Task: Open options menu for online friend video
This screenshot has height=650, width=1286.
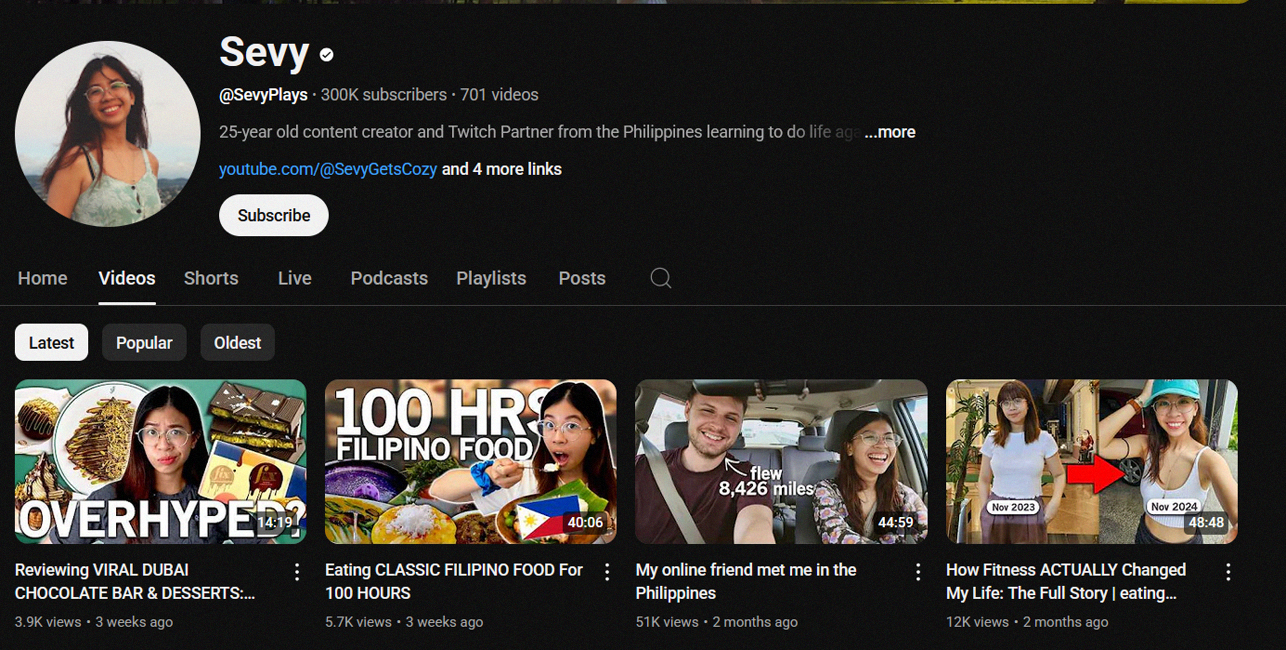Action: pos(918,571)
